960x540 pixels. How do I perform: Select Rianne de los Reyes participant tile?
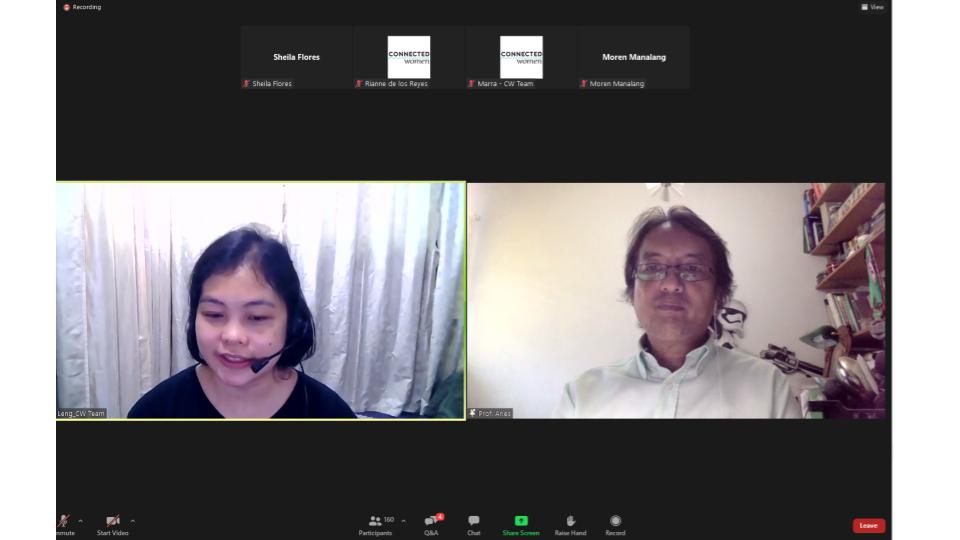pyautogui.click(x=408, y=58)
